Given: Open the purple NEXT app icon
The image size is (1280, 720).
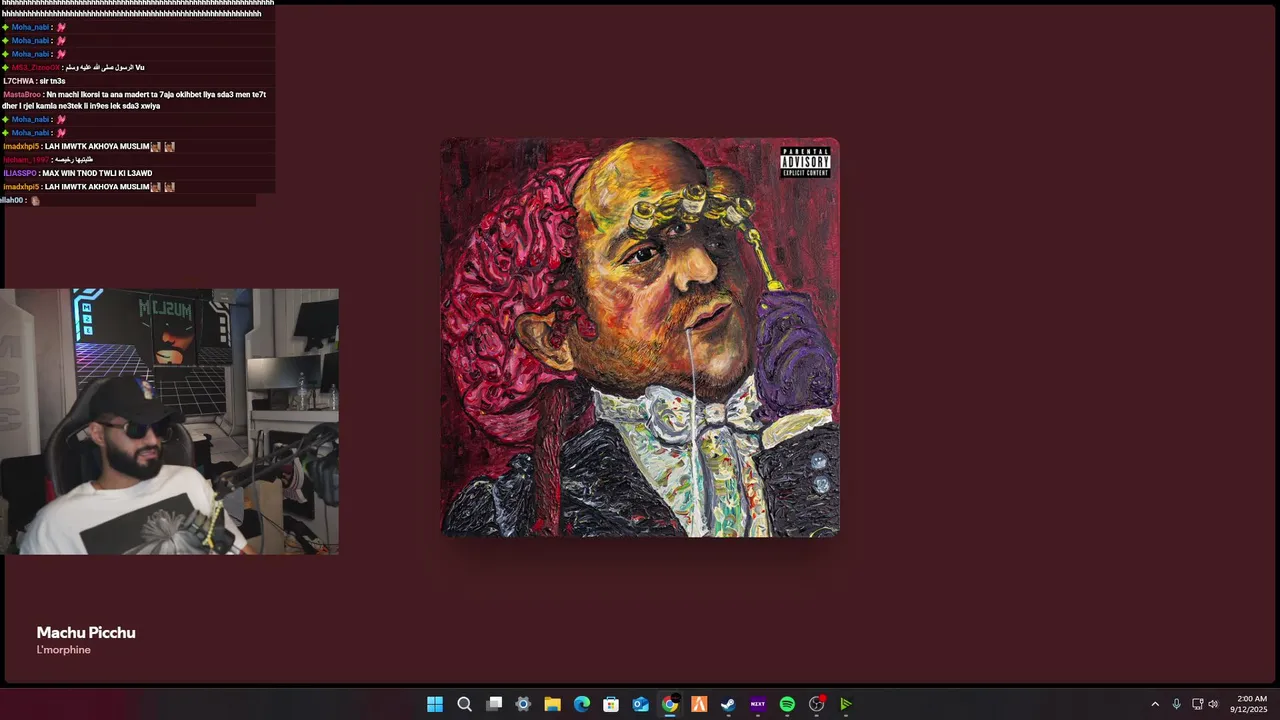Looking at the screenshot, I should [x=758, y=704].
